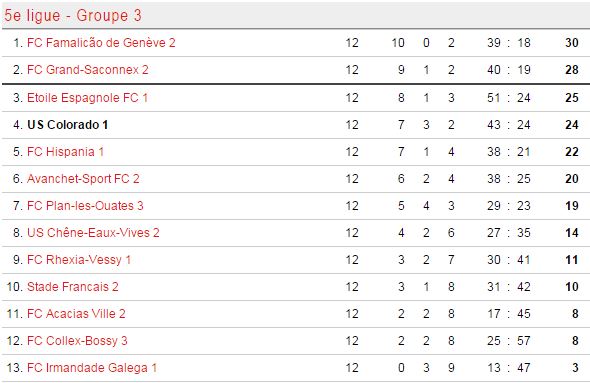Select the Stade Francais 2 link

tap(73, 287)
